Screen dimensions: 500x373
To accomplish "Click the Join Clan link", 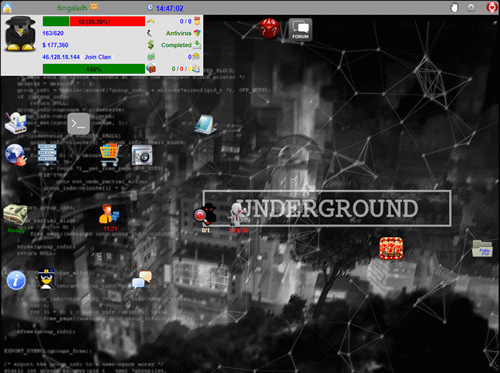I will click(98, 57).
